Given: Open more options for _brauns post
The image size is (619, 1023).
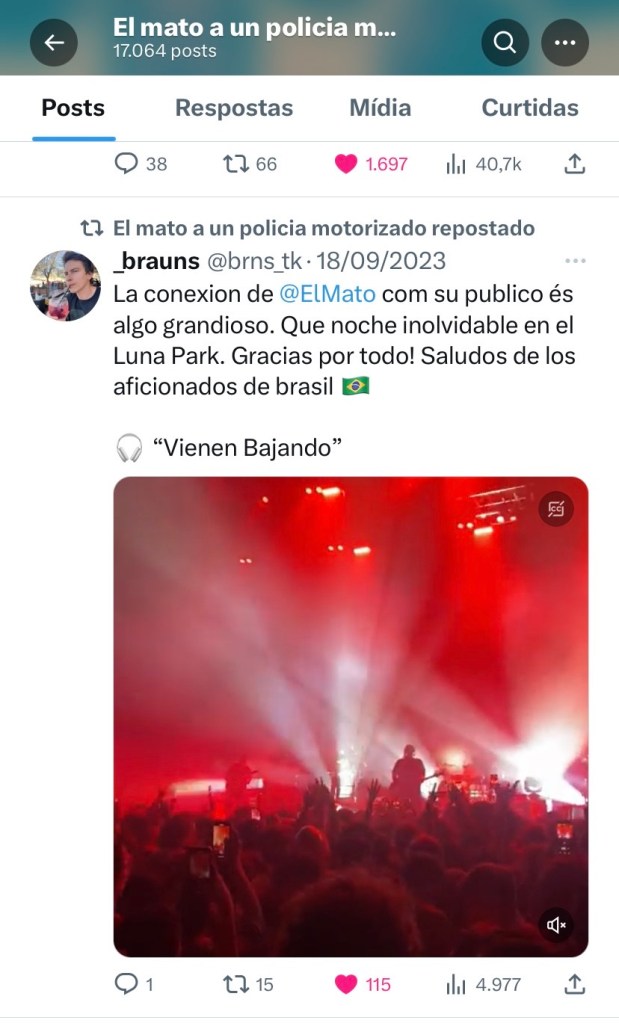Looking at the screenshot, I should point(575,262).
